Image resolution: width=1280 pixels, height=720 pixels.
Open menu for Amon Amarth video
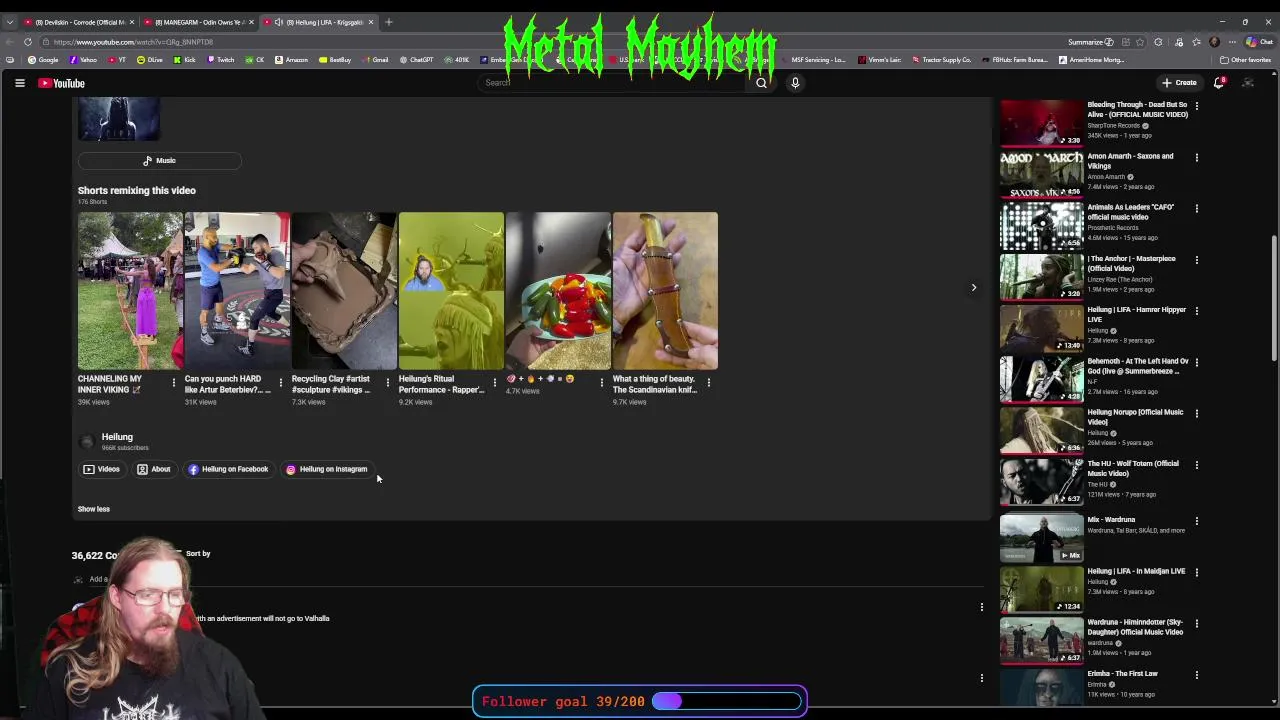(1196, 158)
